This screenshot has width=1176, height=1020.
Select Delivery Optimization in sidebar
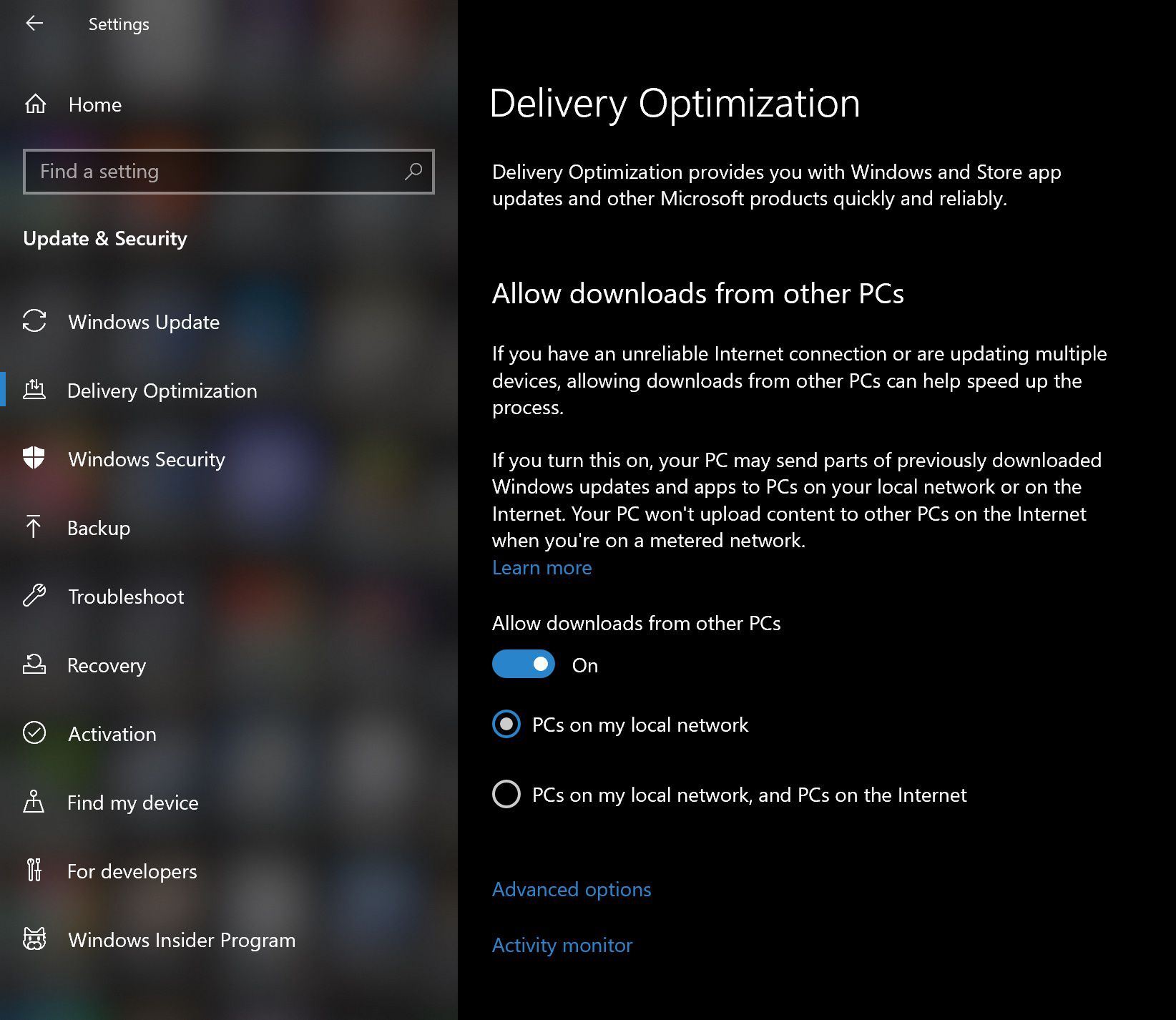click(162, 391)
